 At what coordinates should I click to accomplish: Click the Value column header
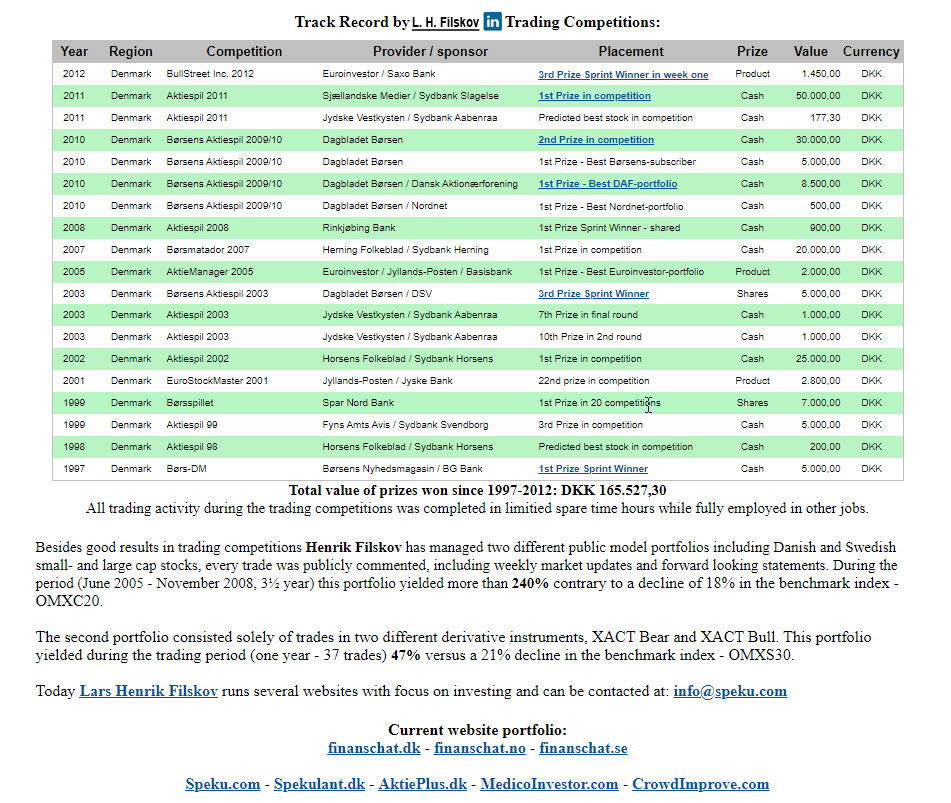pos(810,52)
